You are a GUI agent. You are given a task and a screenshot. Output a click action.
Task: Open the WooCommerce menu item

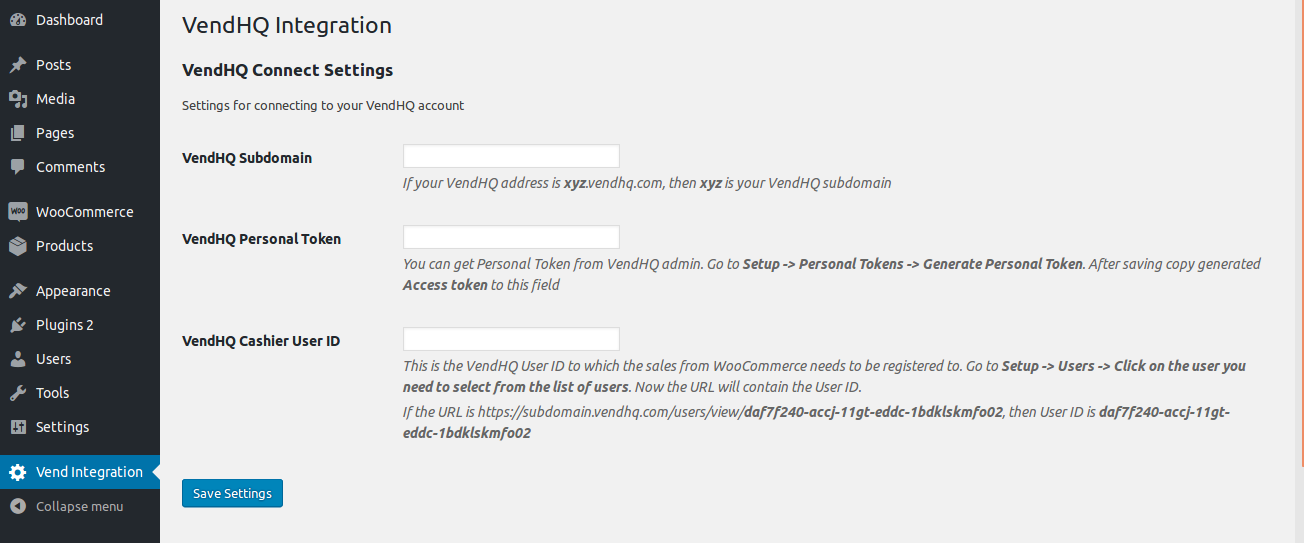click(84, 212)
